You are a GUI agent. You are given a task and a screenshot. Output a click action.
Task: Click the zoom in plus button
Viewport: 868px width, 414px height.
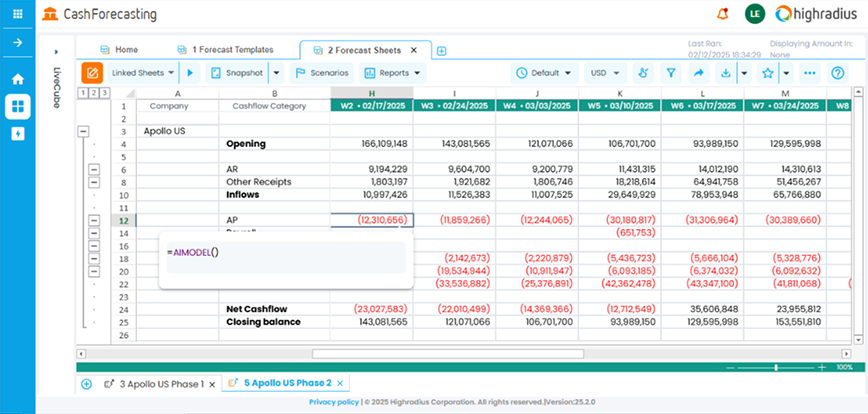point(822,368)
